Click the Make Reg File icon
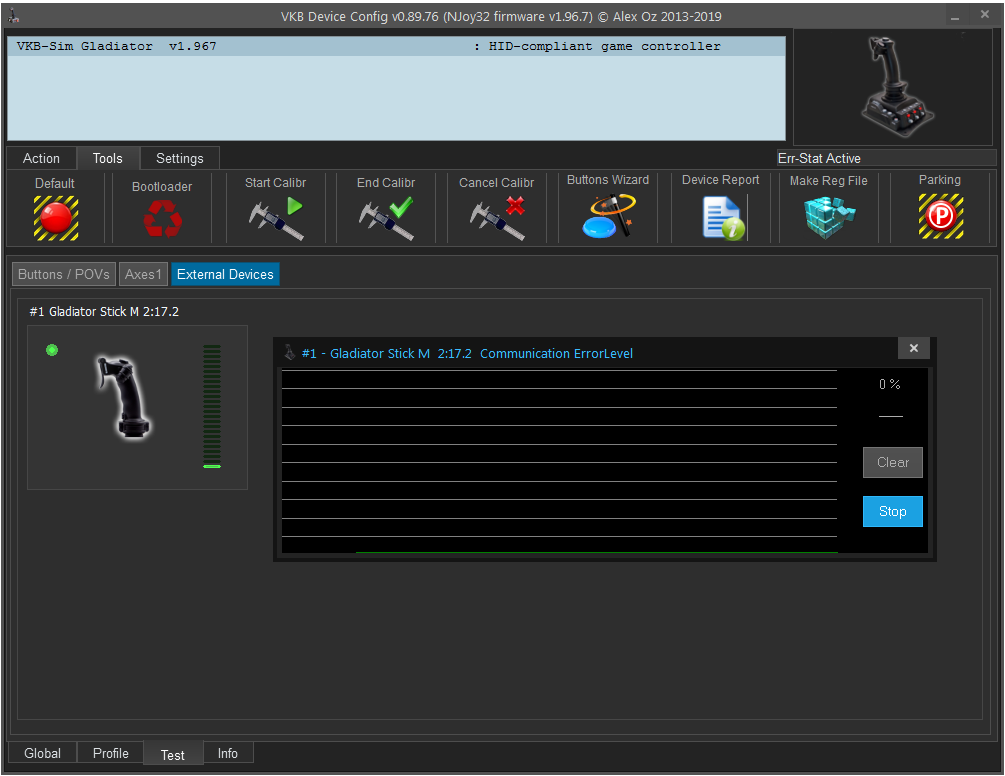Screen dimensions: 1005x776 click(x=829, y=217)
